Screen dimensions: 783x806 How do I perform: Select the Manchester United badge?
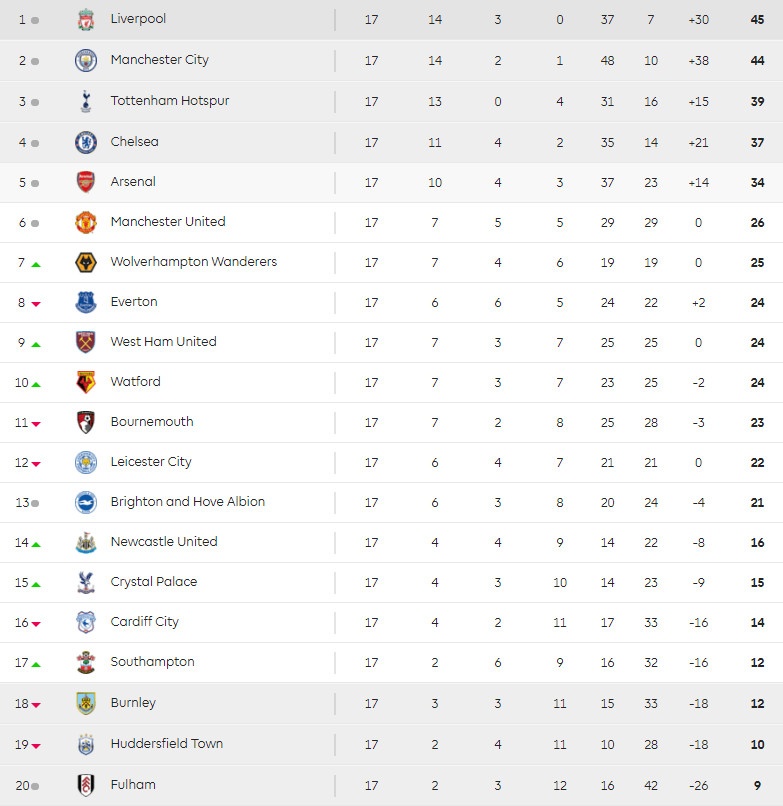tap(86, 223)
